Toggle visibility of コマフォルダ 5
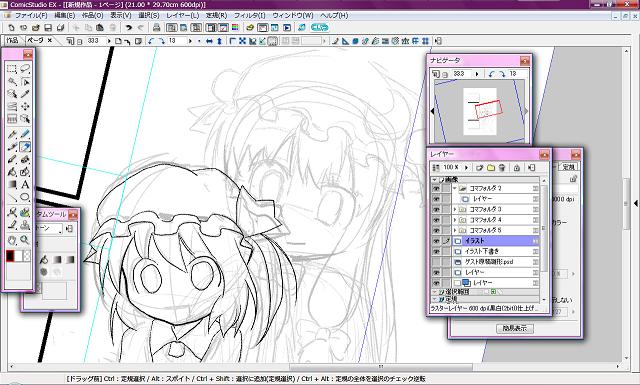Image resolution: width=640 pixels, height=385 pixels. pyautogui.click(x=436, y=230)
